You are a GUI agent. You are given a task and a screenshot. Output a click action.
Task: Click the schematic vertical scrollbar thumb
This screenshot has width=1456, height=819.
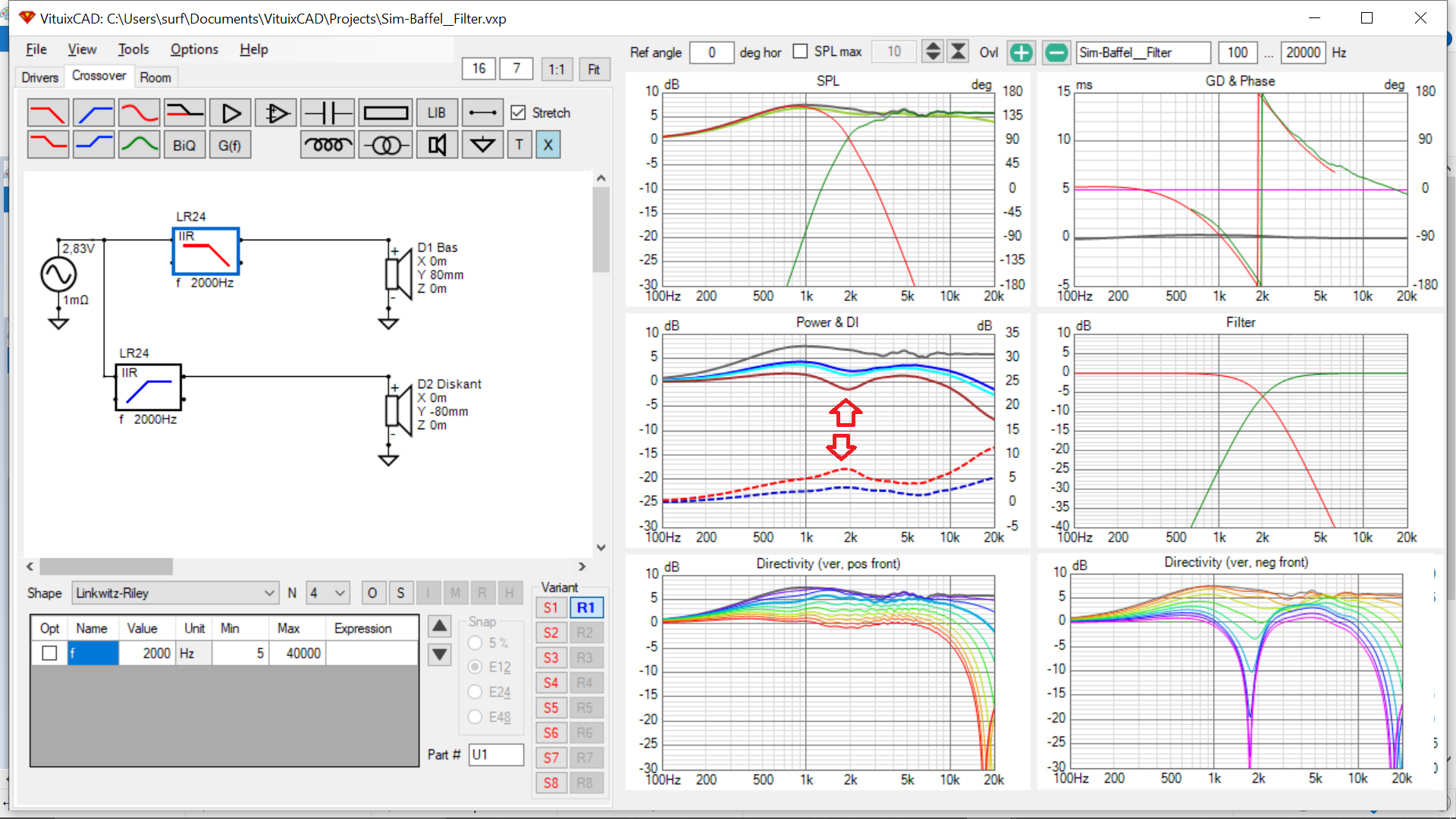601,230
